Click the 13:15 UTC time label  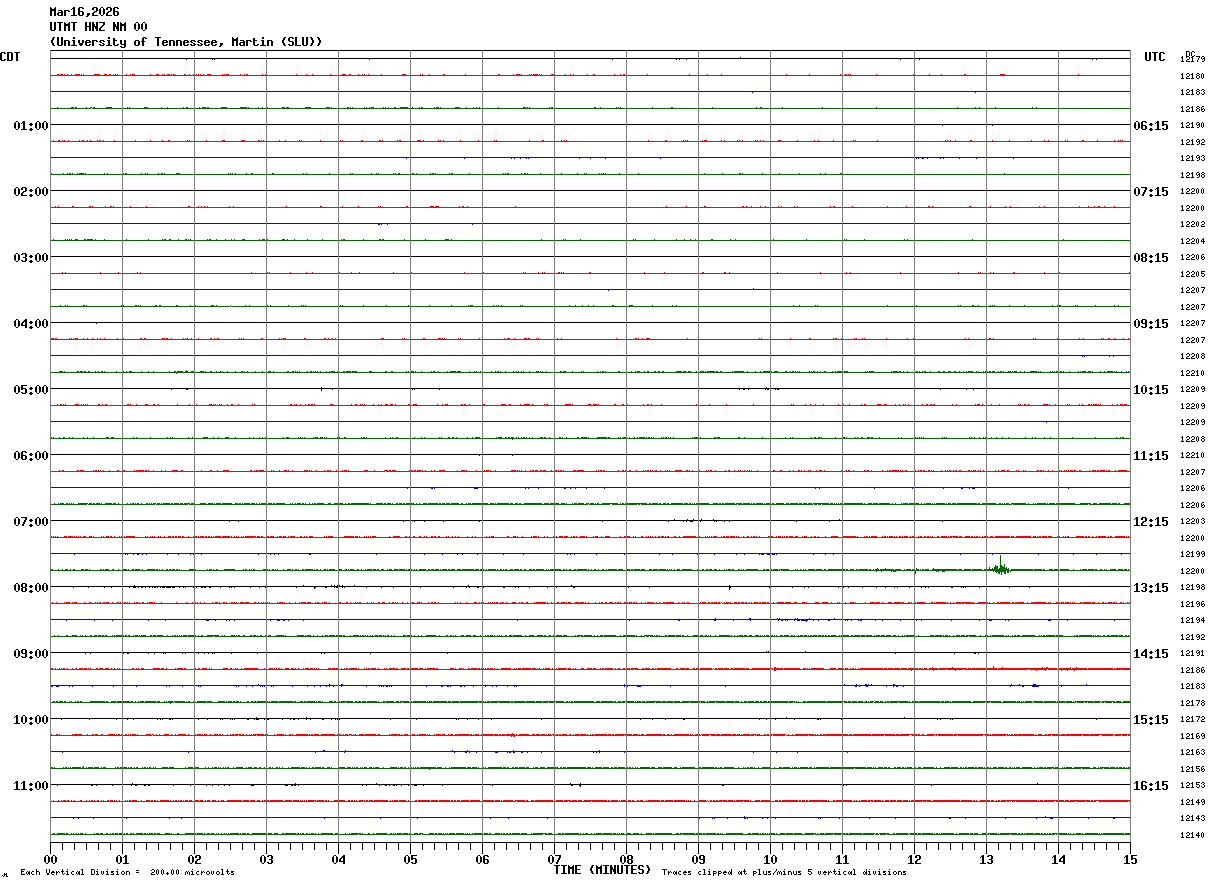click(x=1150, y=587)
